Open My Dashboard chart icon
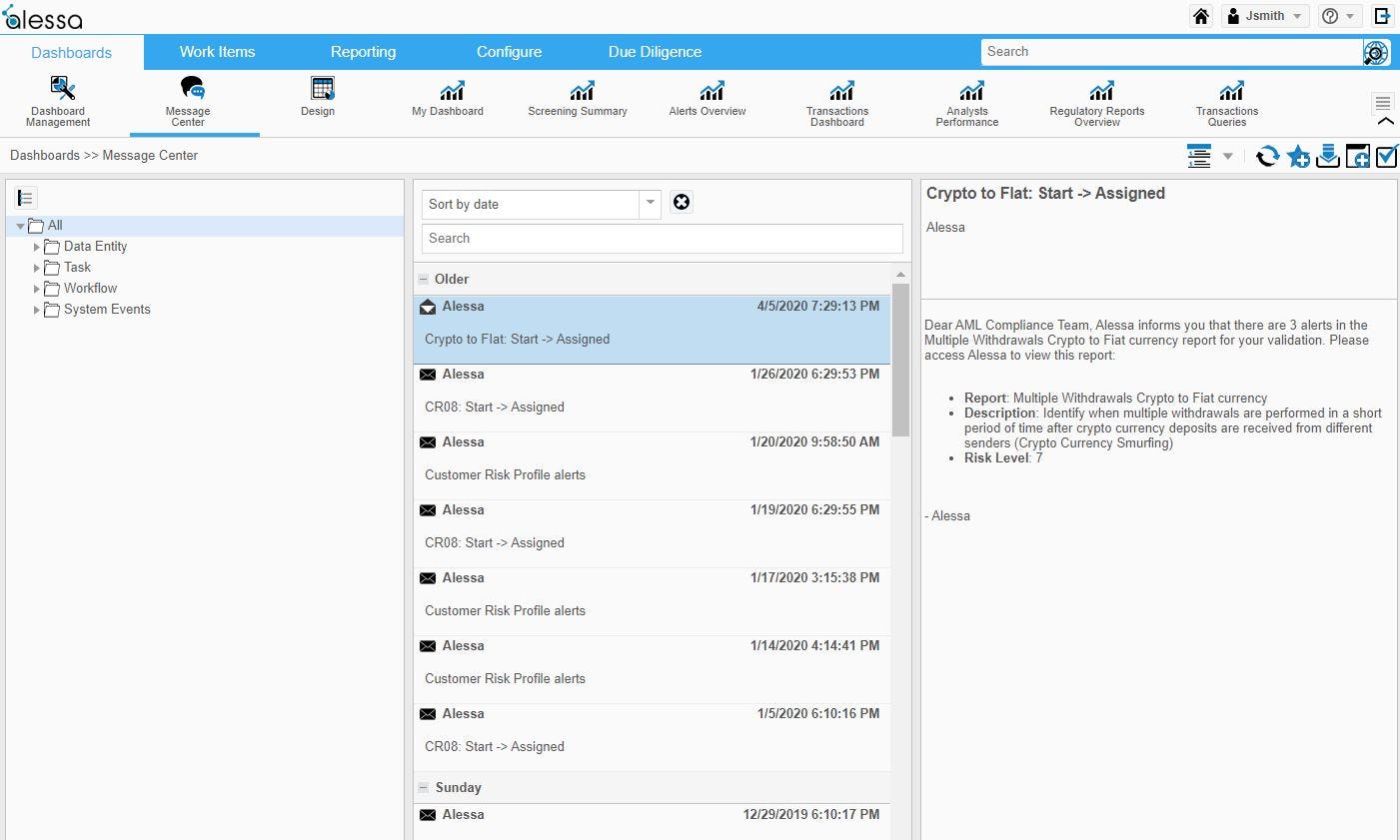 452,90
